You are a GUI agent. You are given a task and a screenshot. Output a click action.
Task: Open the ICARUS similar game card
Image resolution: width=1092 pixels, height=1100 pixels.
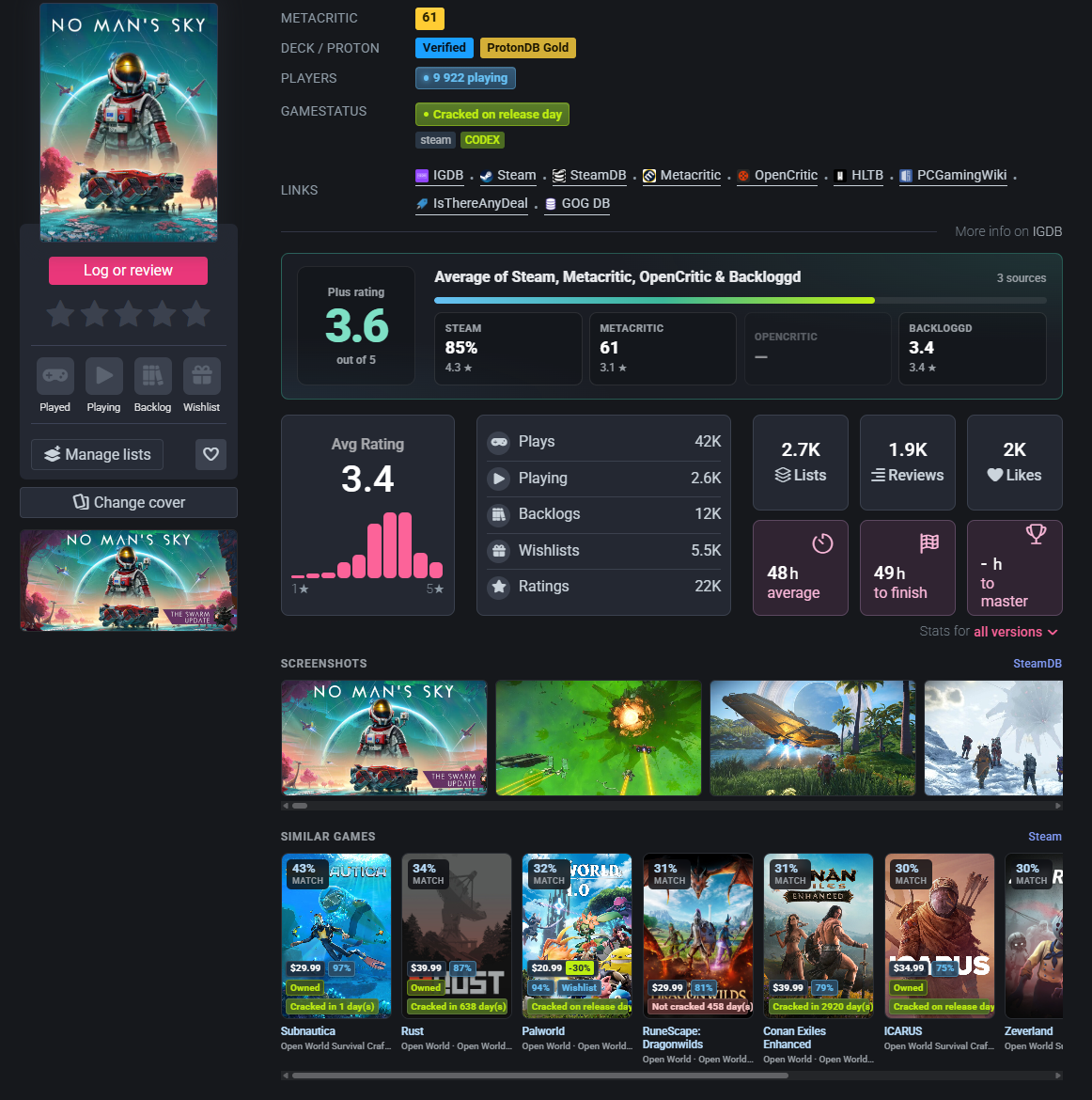(939, 935)
